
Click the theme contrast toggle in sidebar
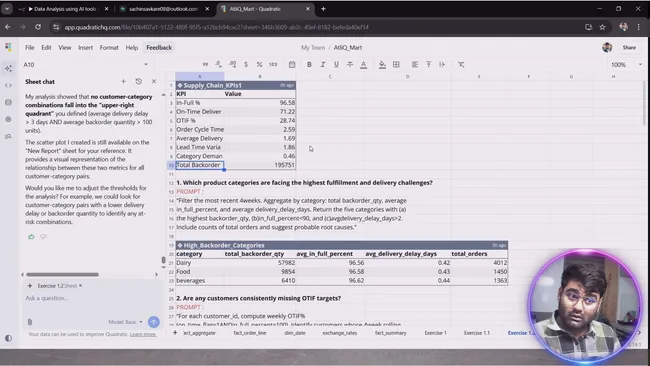click(8, 338)
